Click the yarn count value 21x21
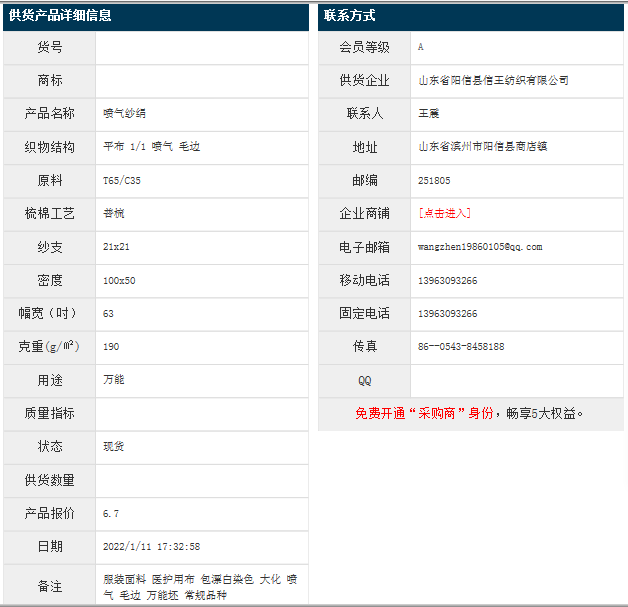This screenshot has width=628, height=607. pyautogui.click(x=119, y=247)
